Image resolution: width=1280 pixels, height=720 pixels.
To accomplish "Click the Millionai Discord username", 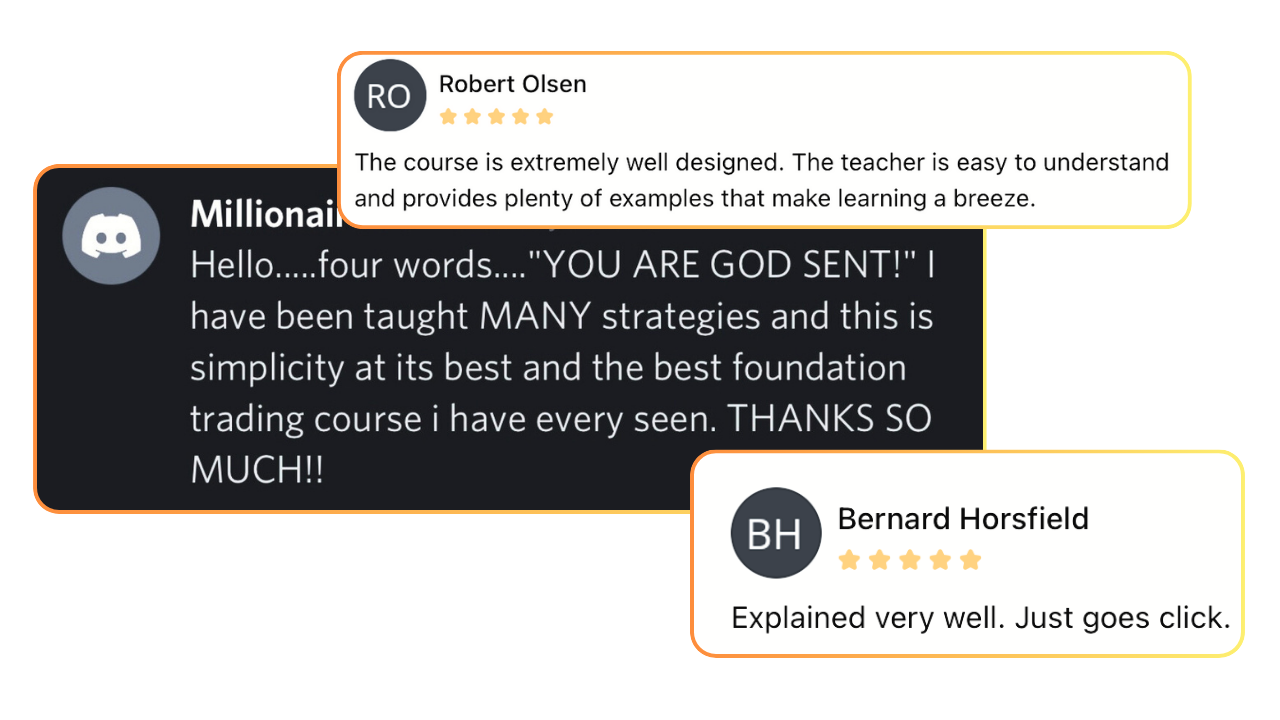I will pos(264,214).
